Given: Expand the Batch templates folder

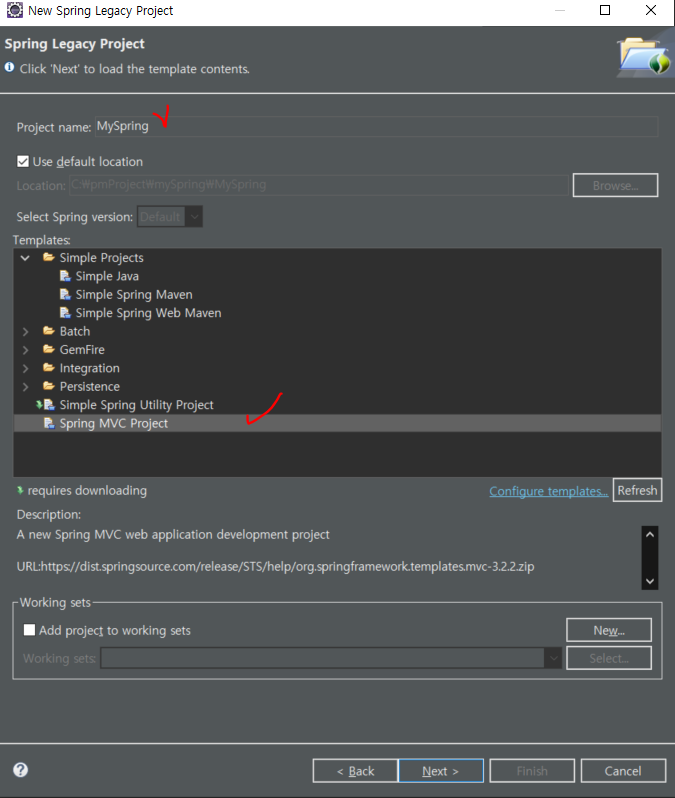Looking at the screenshot, I should click(25, 332).
